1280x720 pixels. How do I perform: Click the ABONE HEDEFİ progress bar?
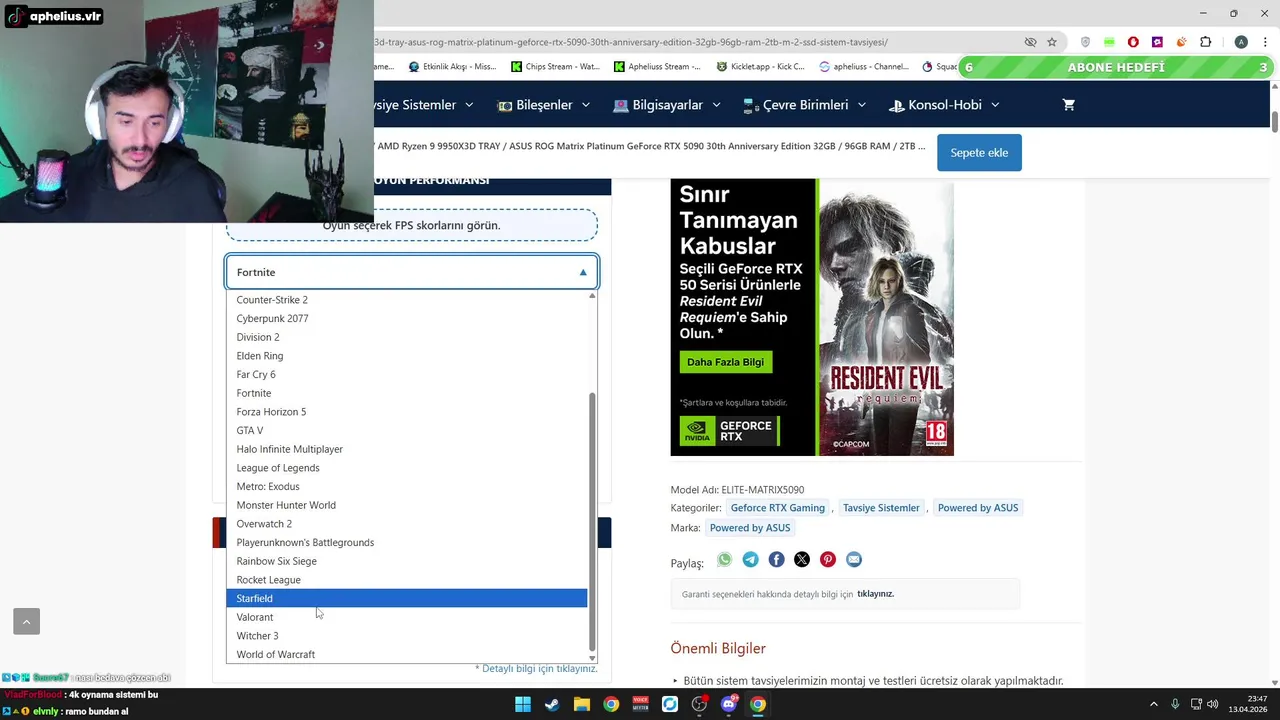(1116, 67)
